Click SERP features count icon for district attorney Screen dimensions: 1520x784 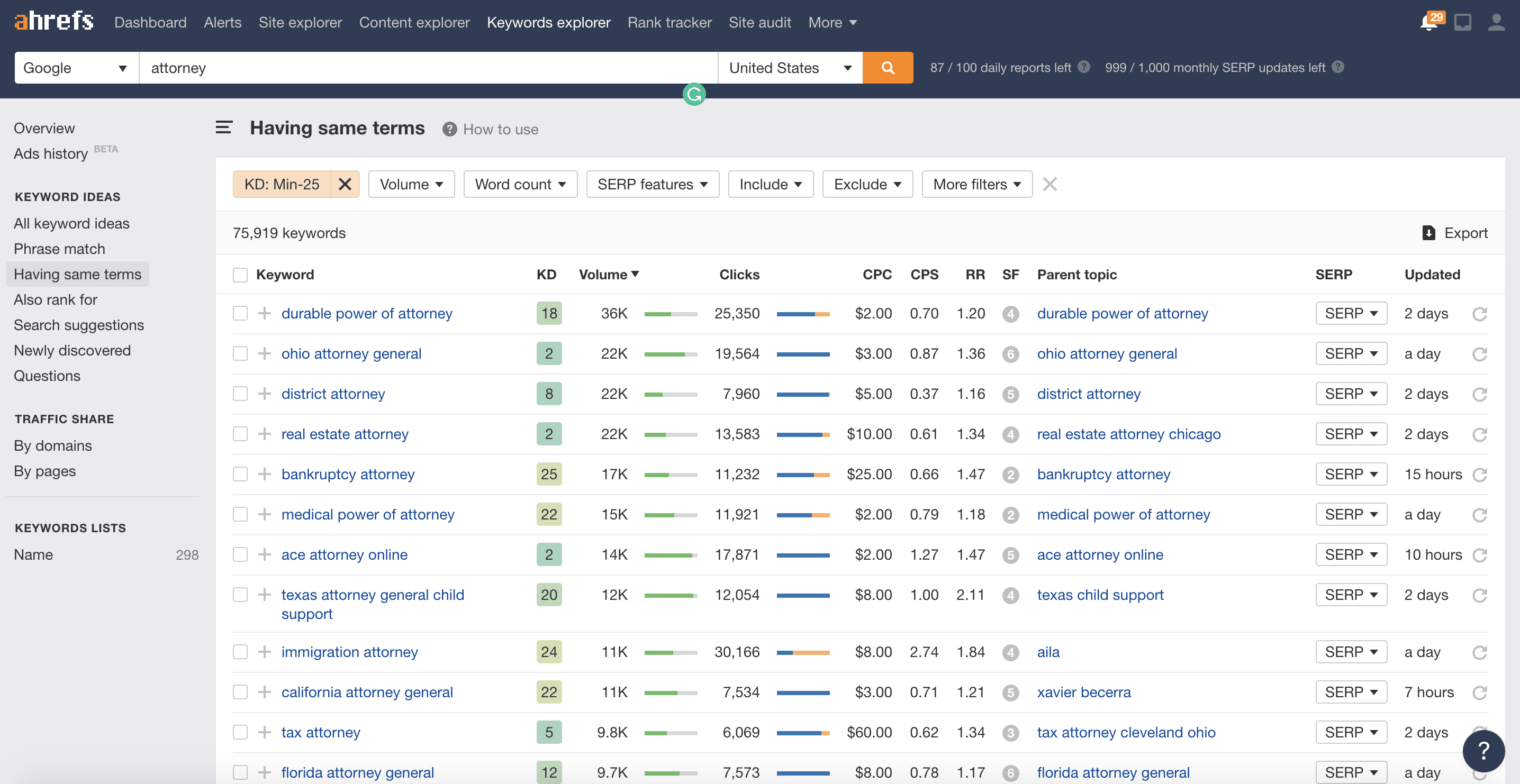1010,394
